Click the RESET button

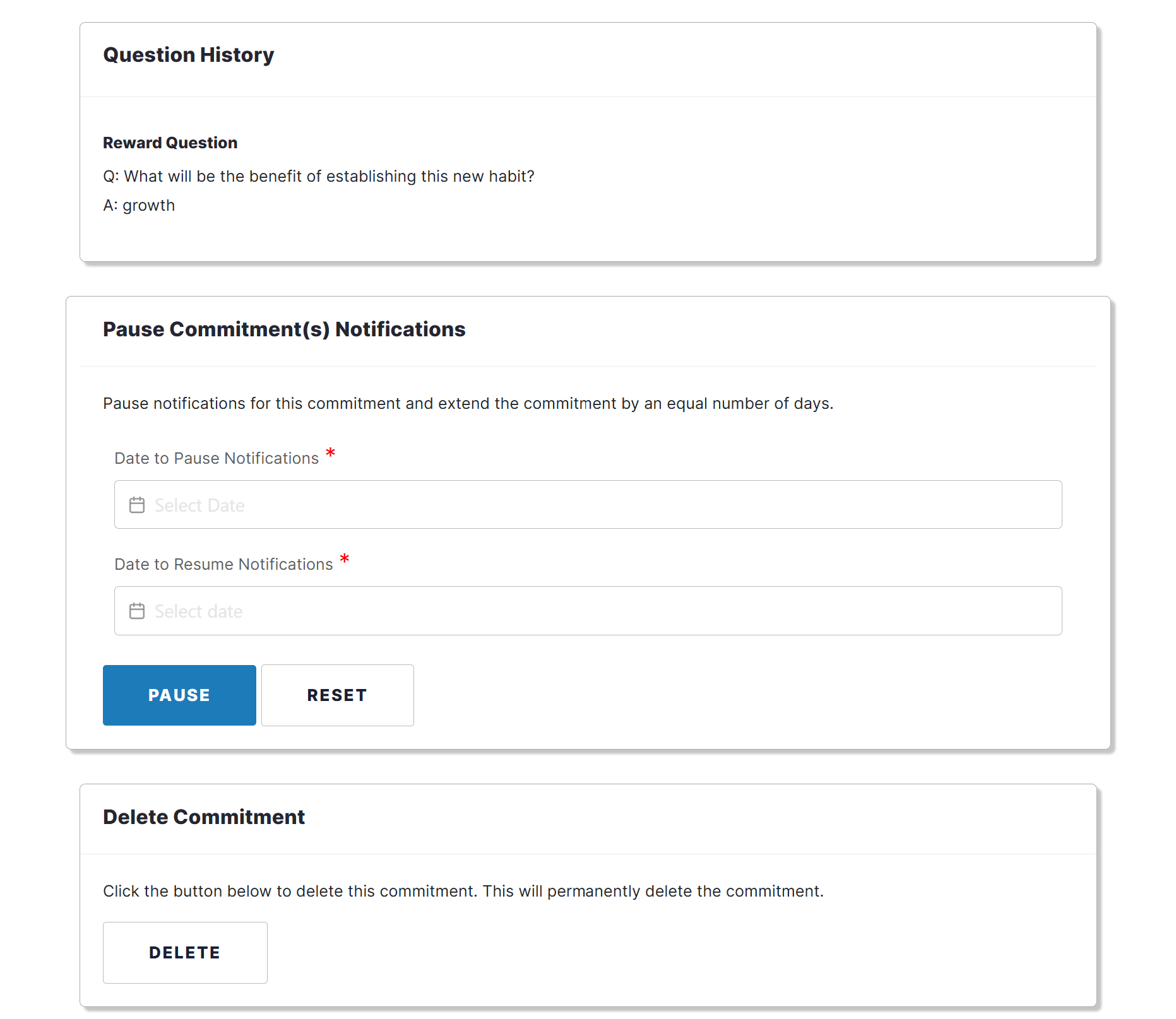pyautogui.click(x=338, y=695)
